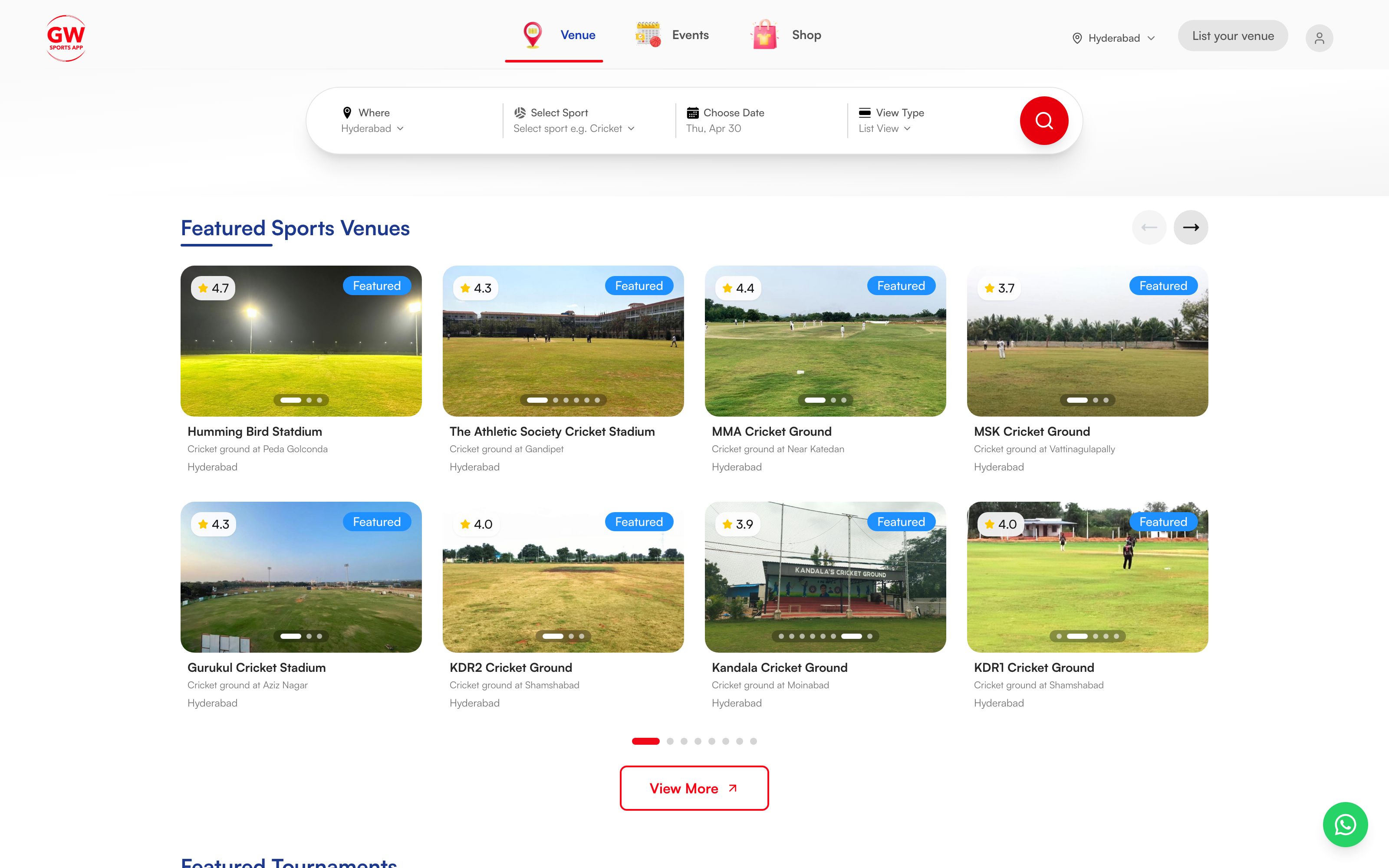The height and width of the screenshot is (868, 1389).
Task: Open the KDR1 Cricket Ground photo
Action: [1087, 577]
